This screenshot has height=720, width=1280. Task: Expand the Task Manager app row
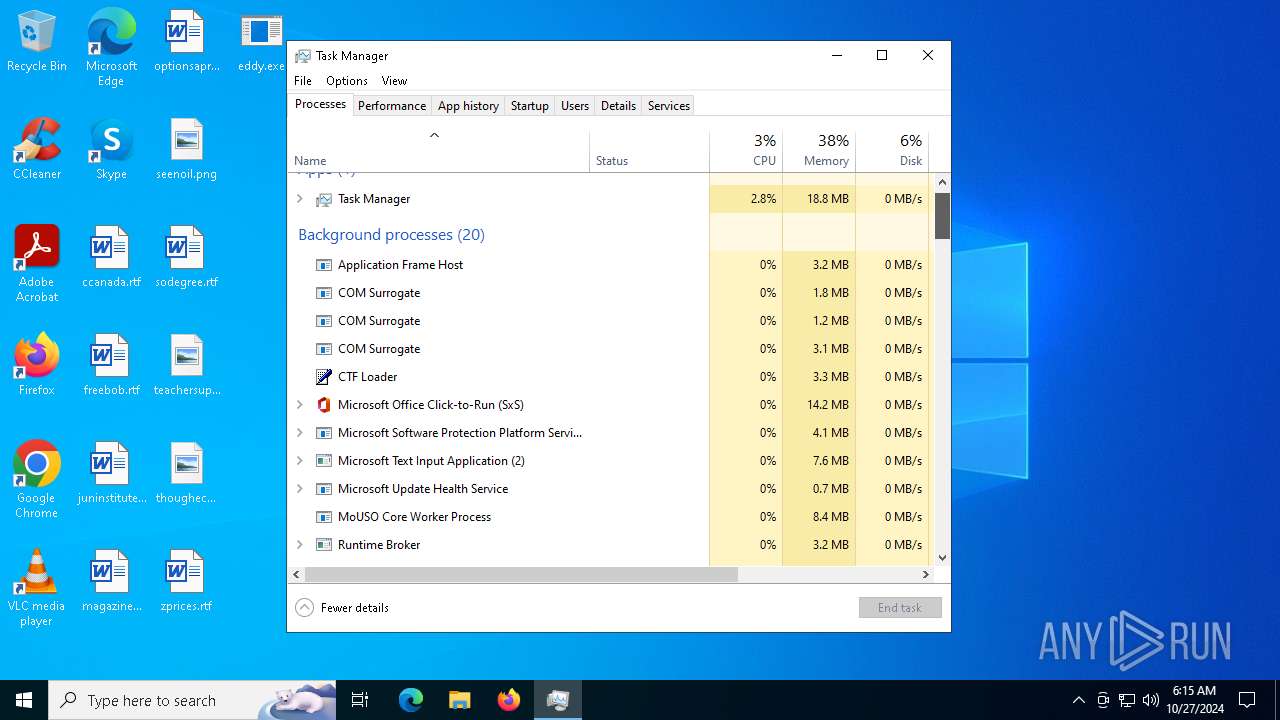click(299, 199)
